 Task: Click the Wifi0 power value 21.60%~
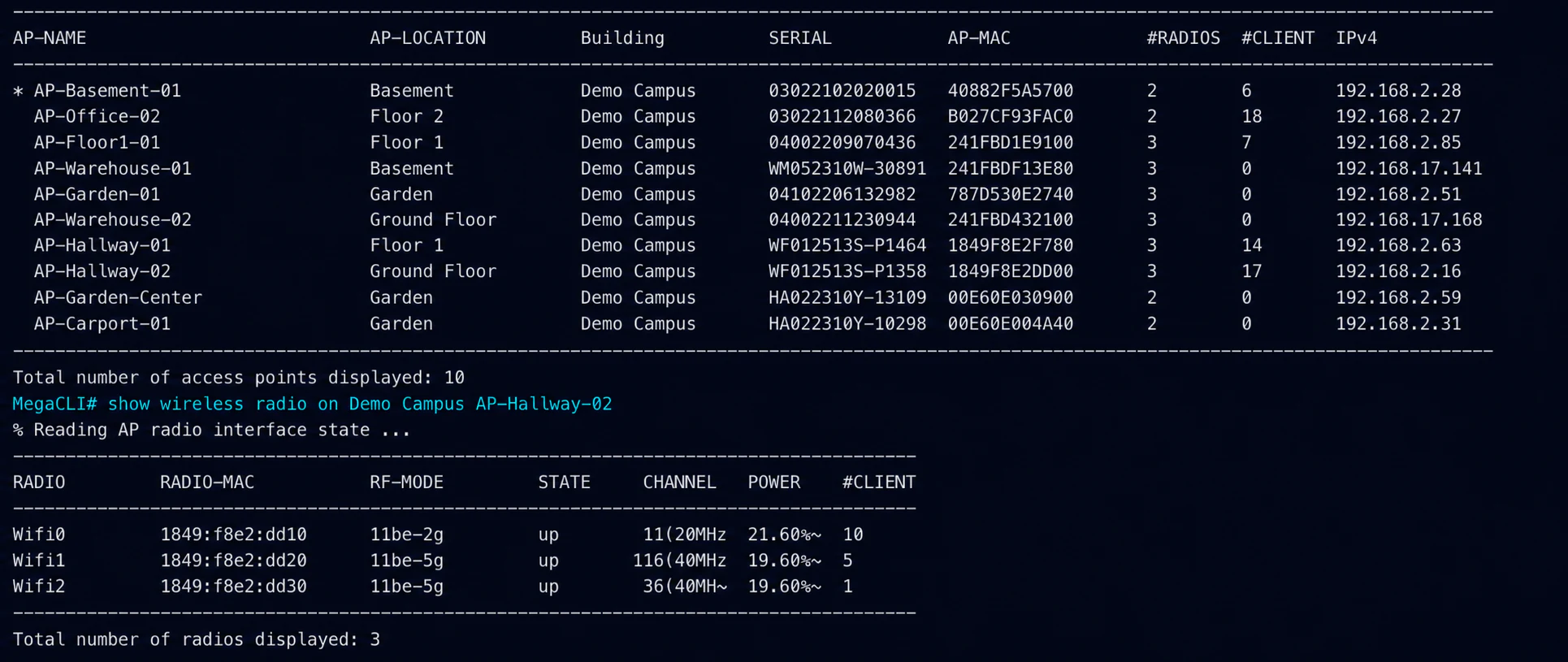(784, 534)
